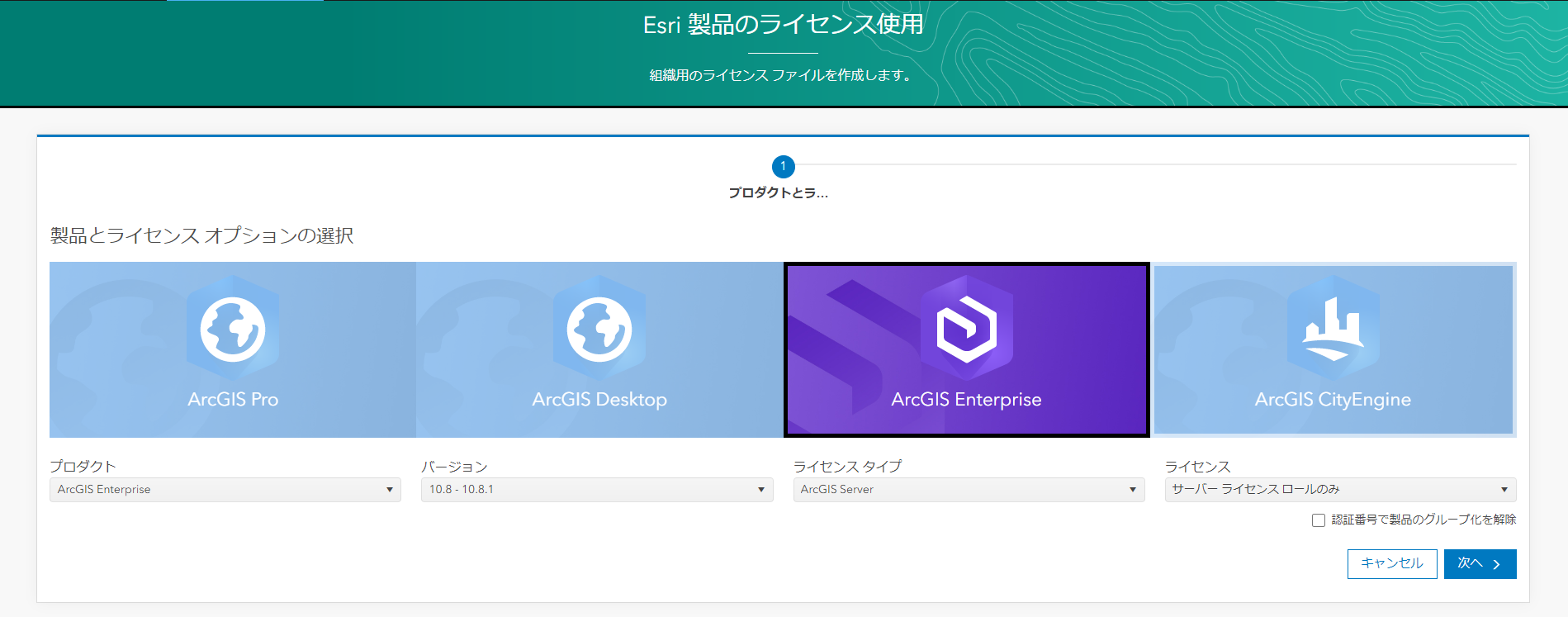This screenshot has height=617, width=1568.
Task: Expand the ライセンス dropdown for server role
Action: click(1339, 490)
